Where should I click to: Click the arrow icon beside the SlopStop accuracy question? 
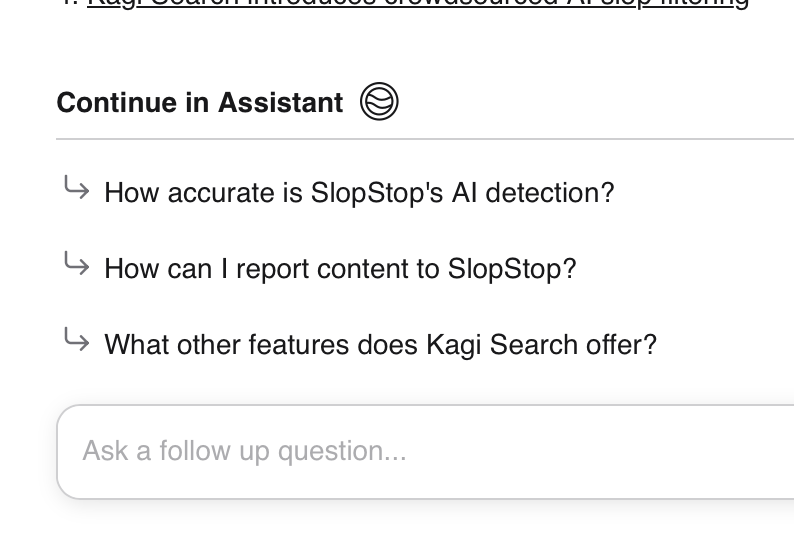[x=76, y=187]
